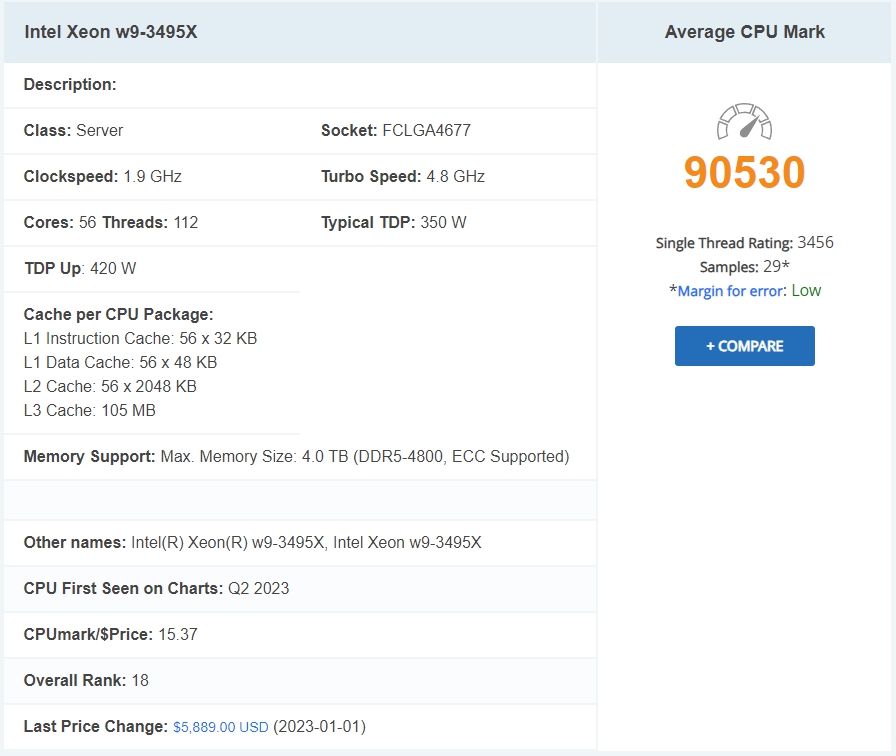The width and height of the screenshot is (896, 756).
Task: Click L3 Cache: 105 MB line
Action: tap(90, 410)
